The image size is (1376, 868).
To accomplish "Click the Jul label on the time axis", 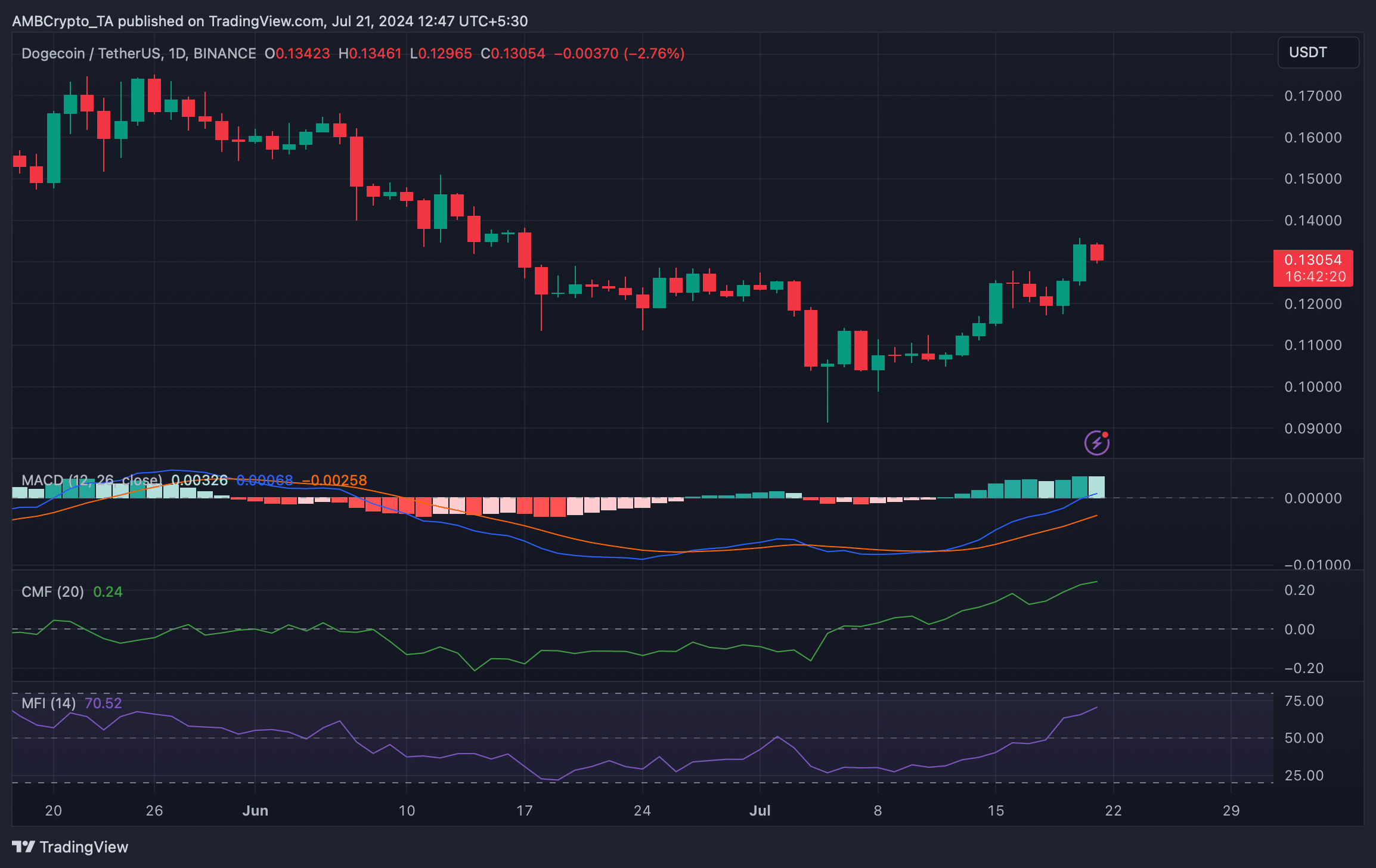I will click(760, 811).
